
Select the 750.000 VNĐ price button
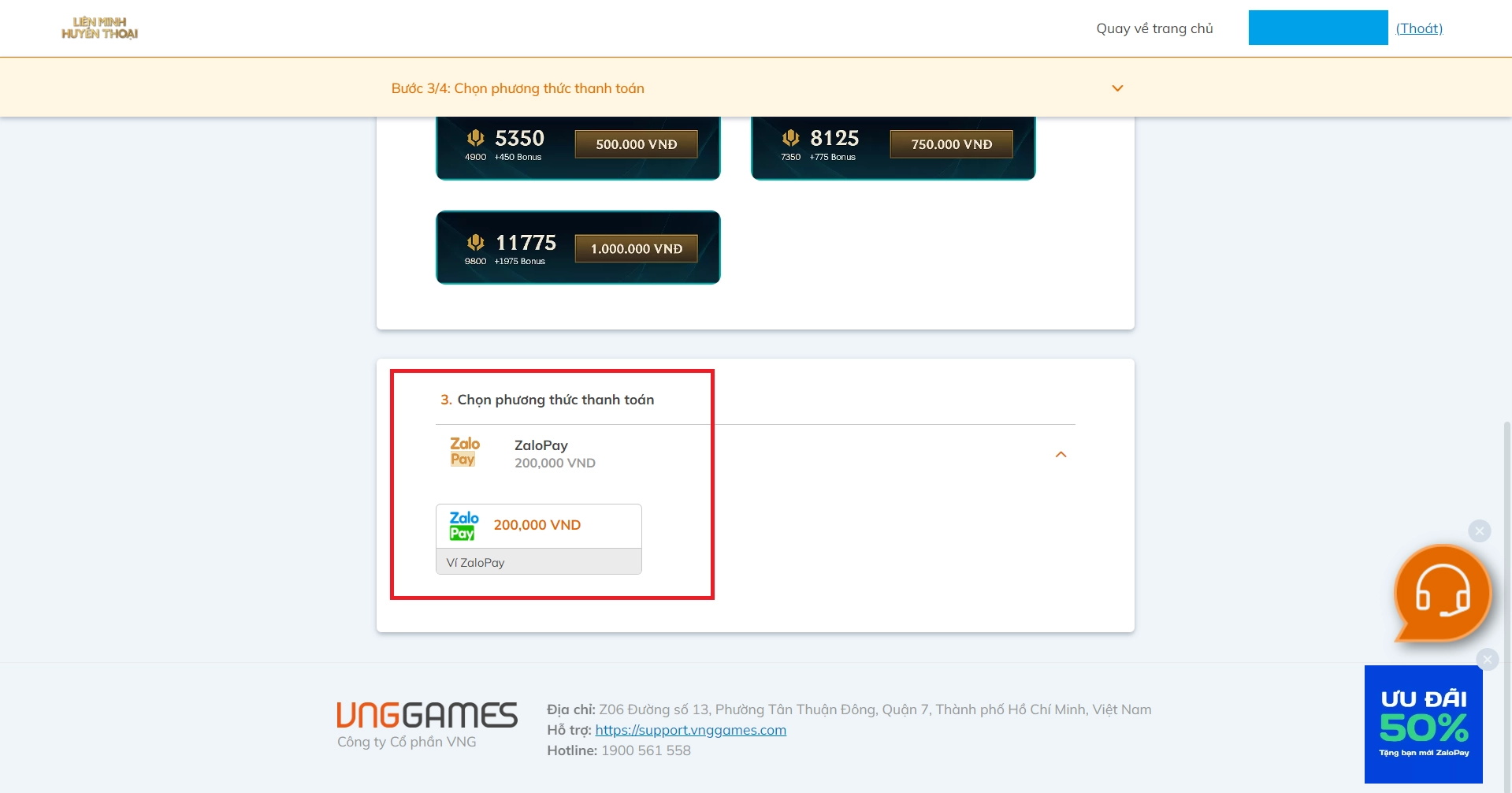click(x=951, y=144)
